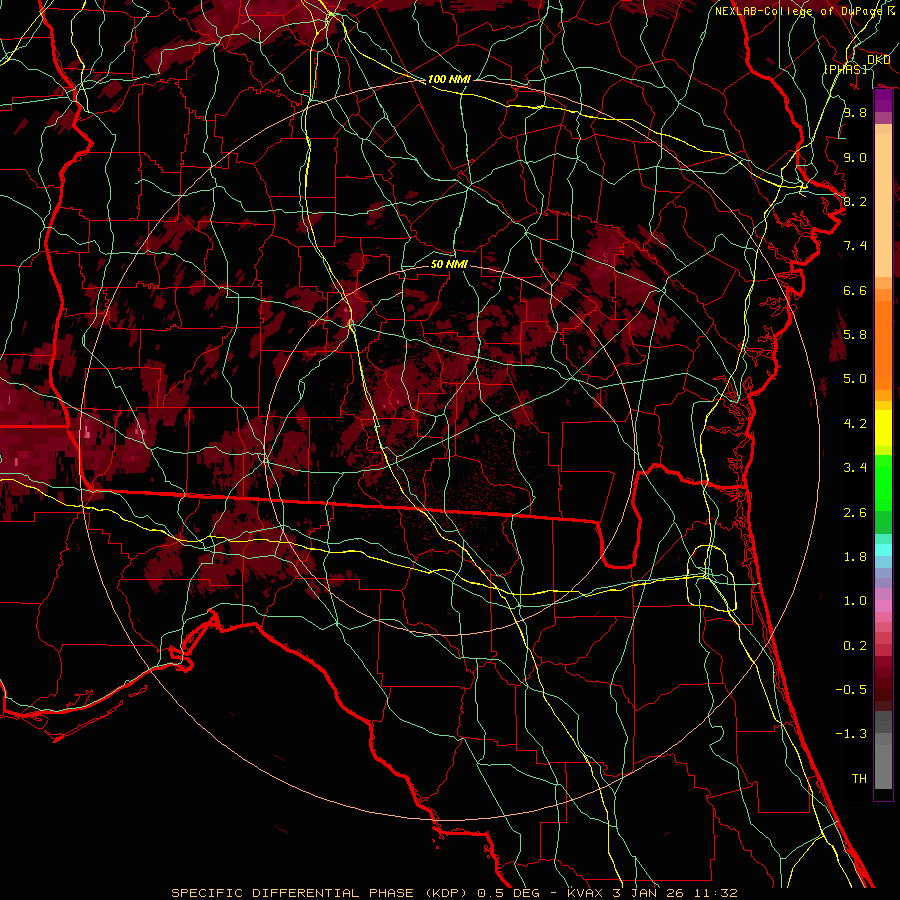Click the [PHAS] unit label
900x900 pixels.
pyautogui.click(x=846, y=69)
